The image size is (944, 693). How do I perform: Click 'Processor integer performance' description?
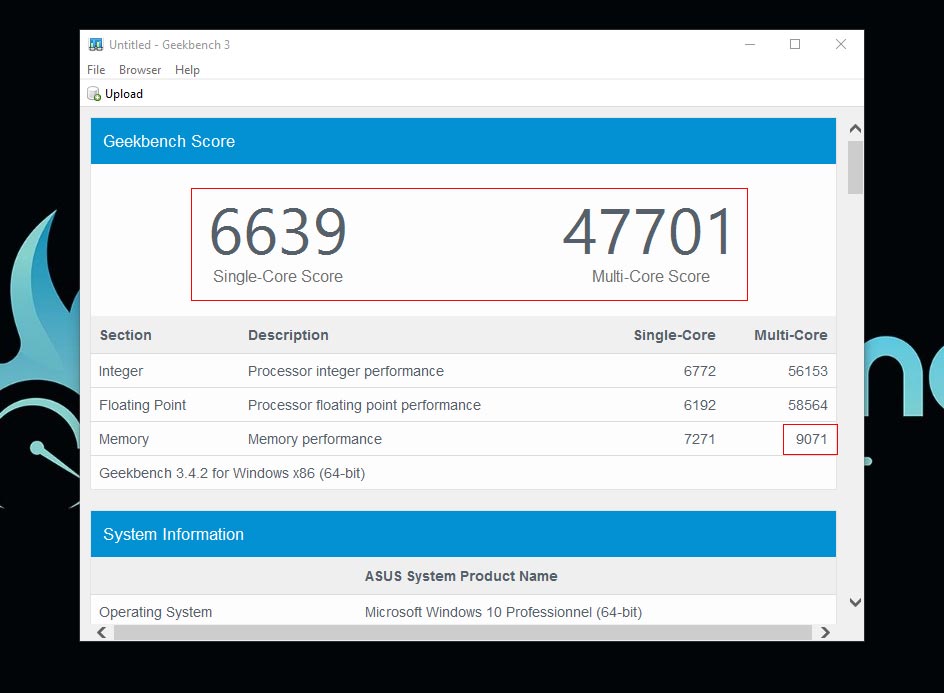coord(346,371)
